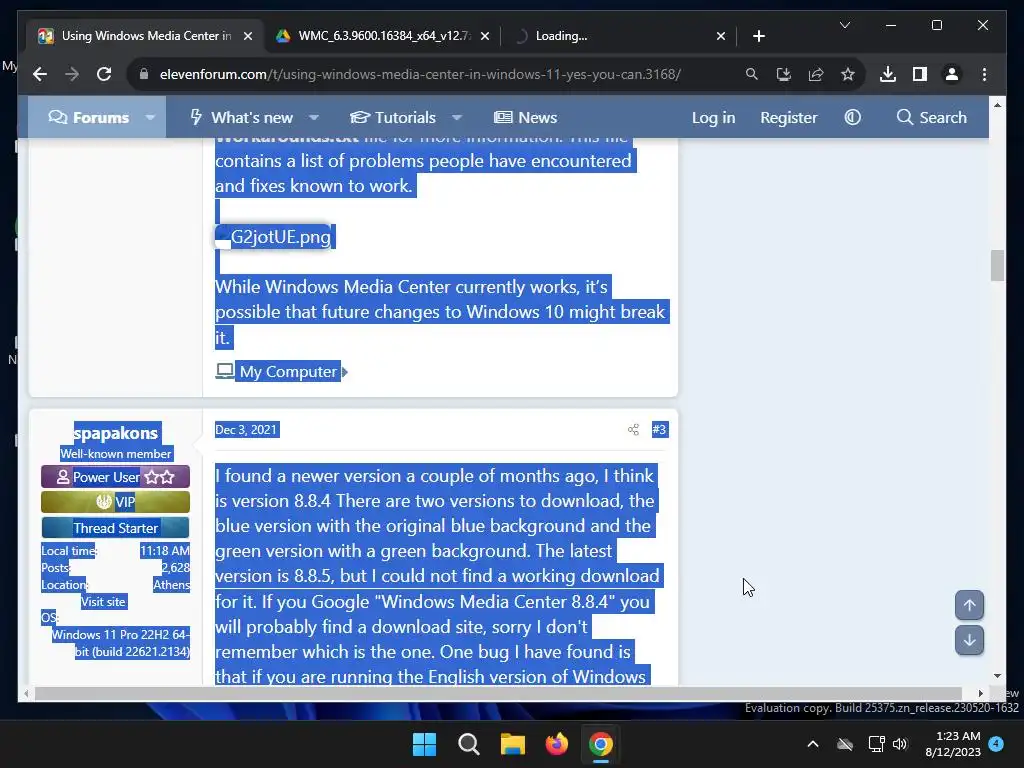Open the zoom magnifier icon in address bar

[752, 74]
